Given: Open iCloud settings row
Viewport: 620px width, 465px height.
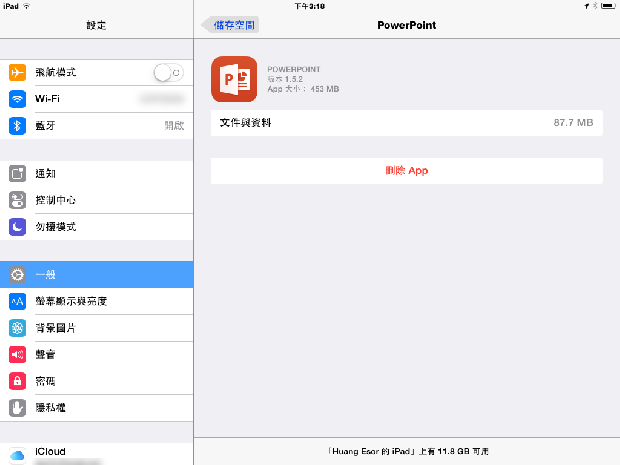Looking at the screenshot, I should coord(97,454).
